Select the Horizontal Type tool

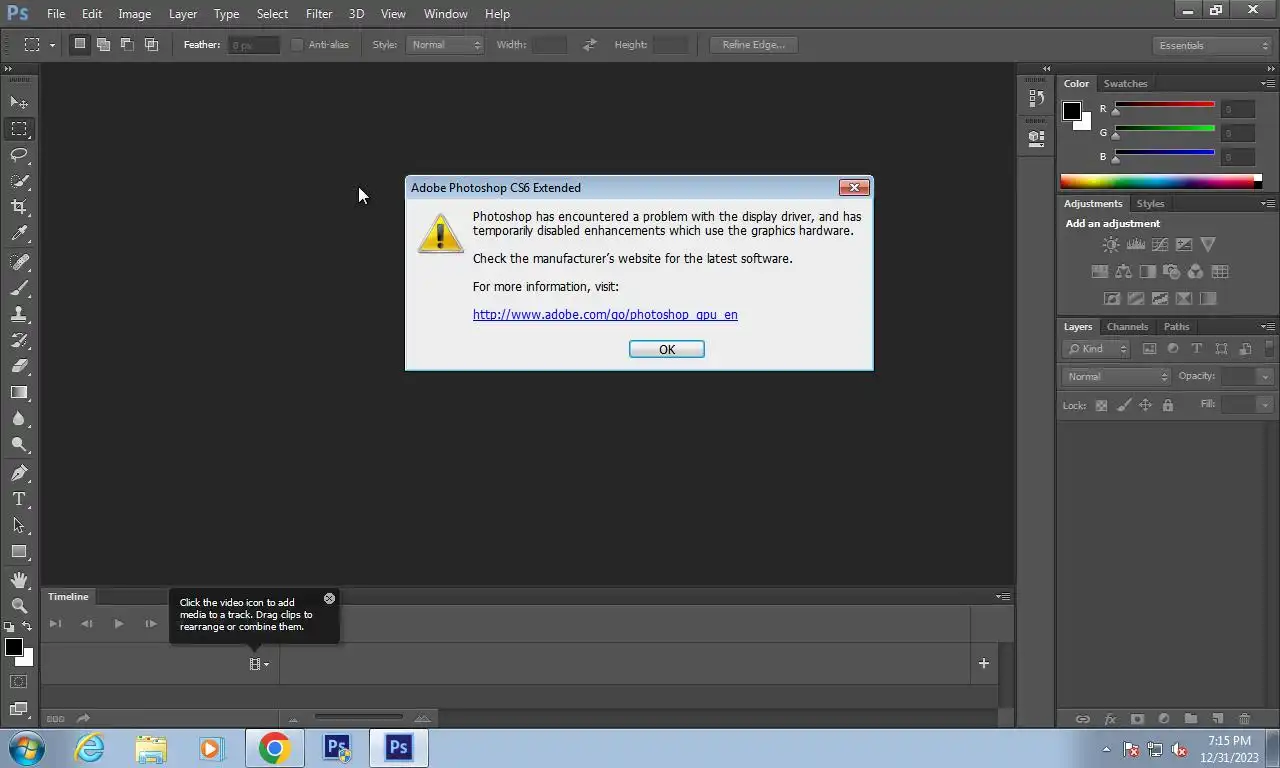tap(19, 499)
